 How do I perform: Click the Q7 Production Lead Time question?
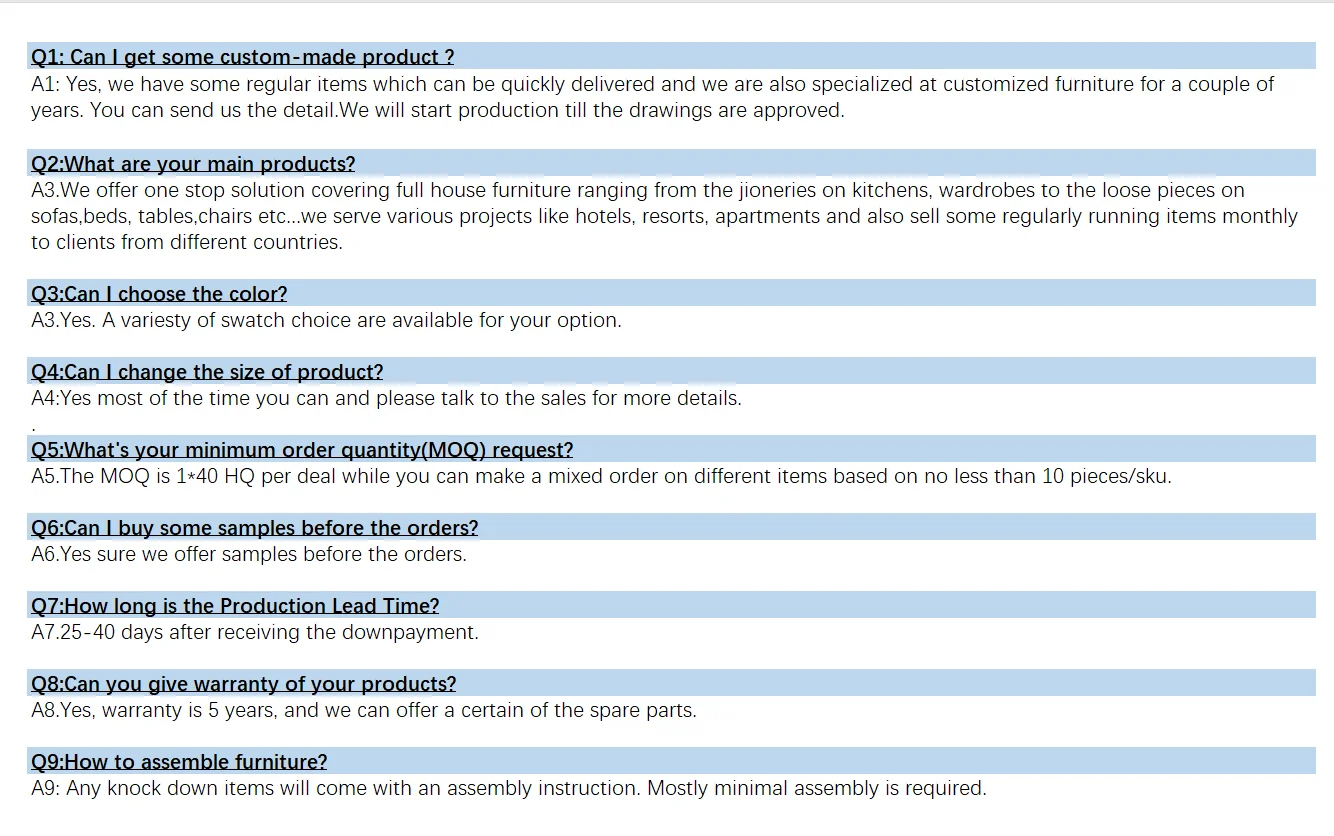click(x=235, y=606)
